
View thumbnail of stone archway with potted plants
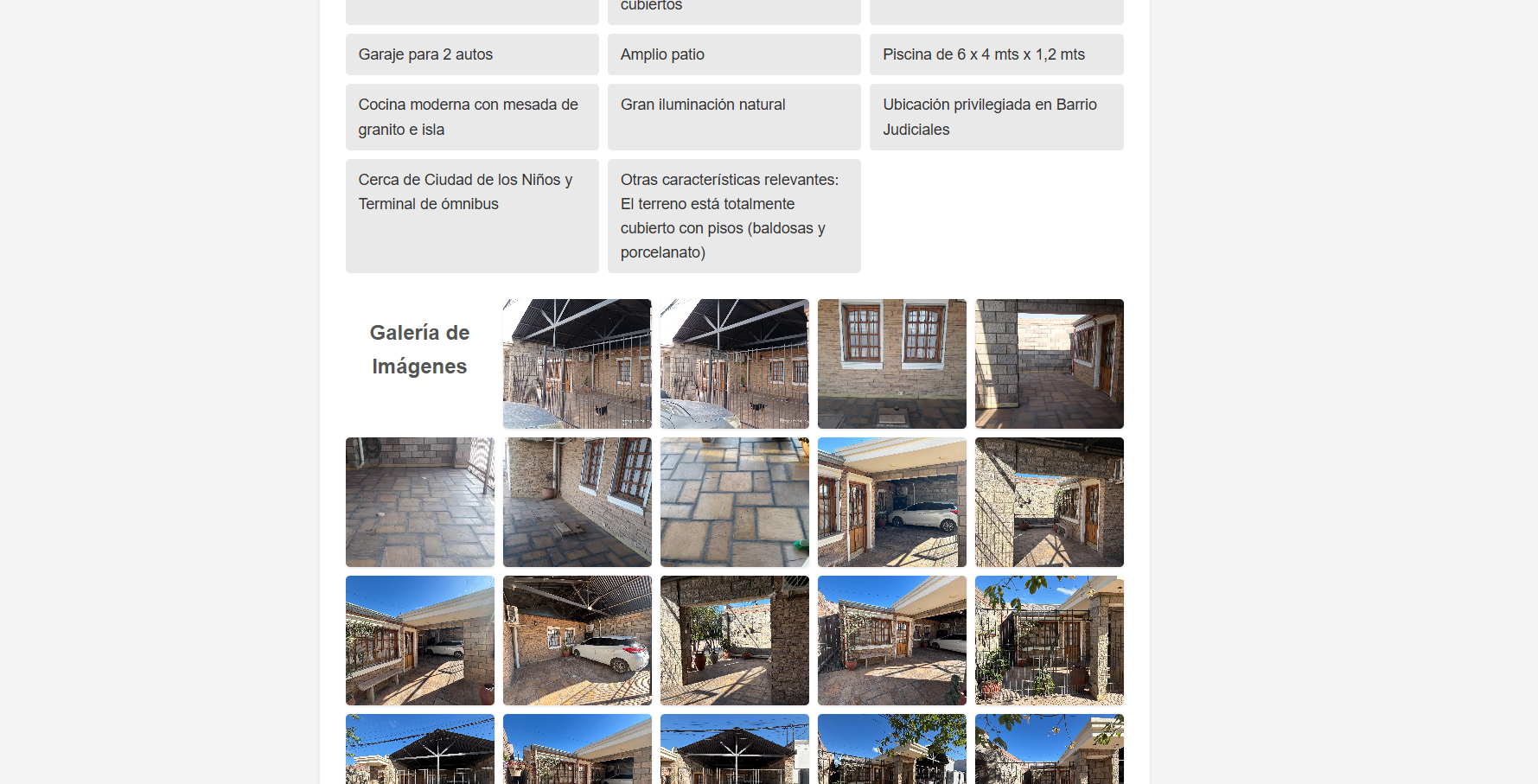point(734,640)
